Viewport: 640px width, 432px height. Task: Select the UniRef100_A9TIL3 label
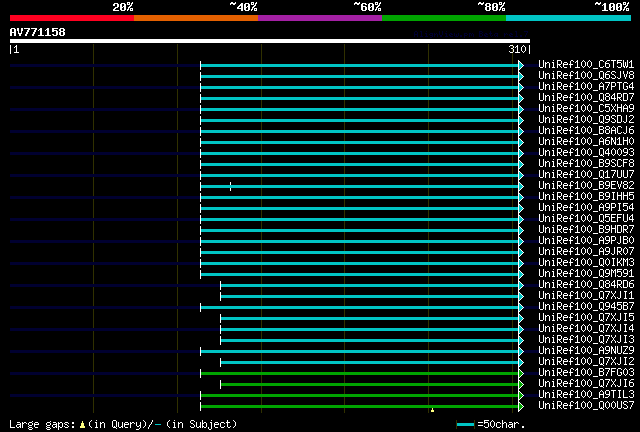pyautogui.click(x=586, y=395)
